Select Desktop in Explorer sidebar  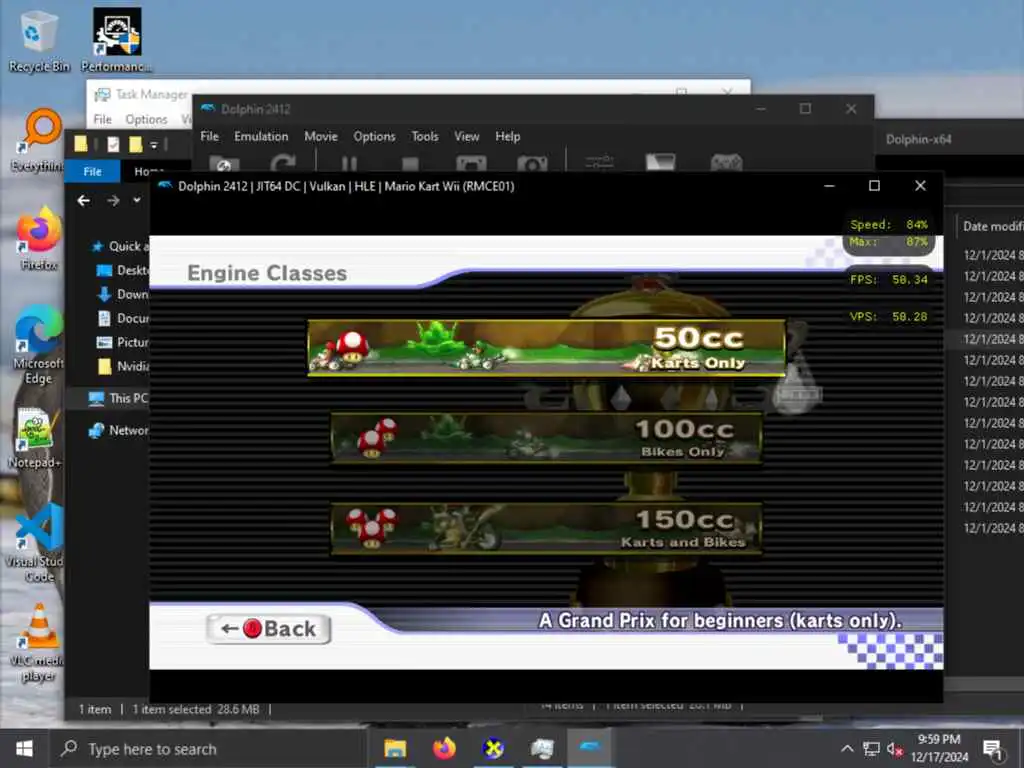(x=122, y=270)
